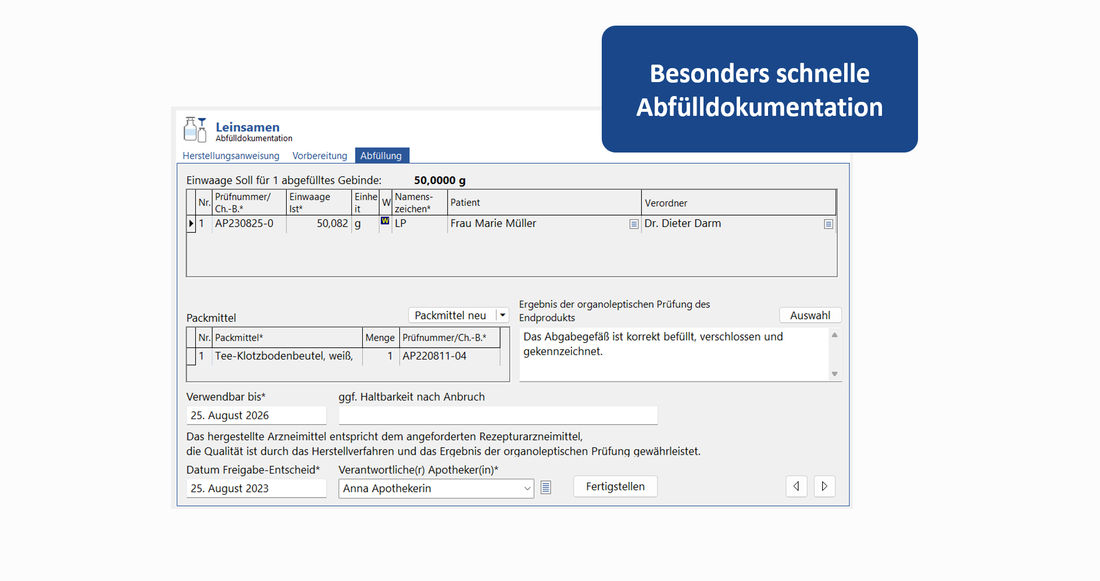Select the Abfüllung tab
The image size is (1100, 581).
(382, 156)
